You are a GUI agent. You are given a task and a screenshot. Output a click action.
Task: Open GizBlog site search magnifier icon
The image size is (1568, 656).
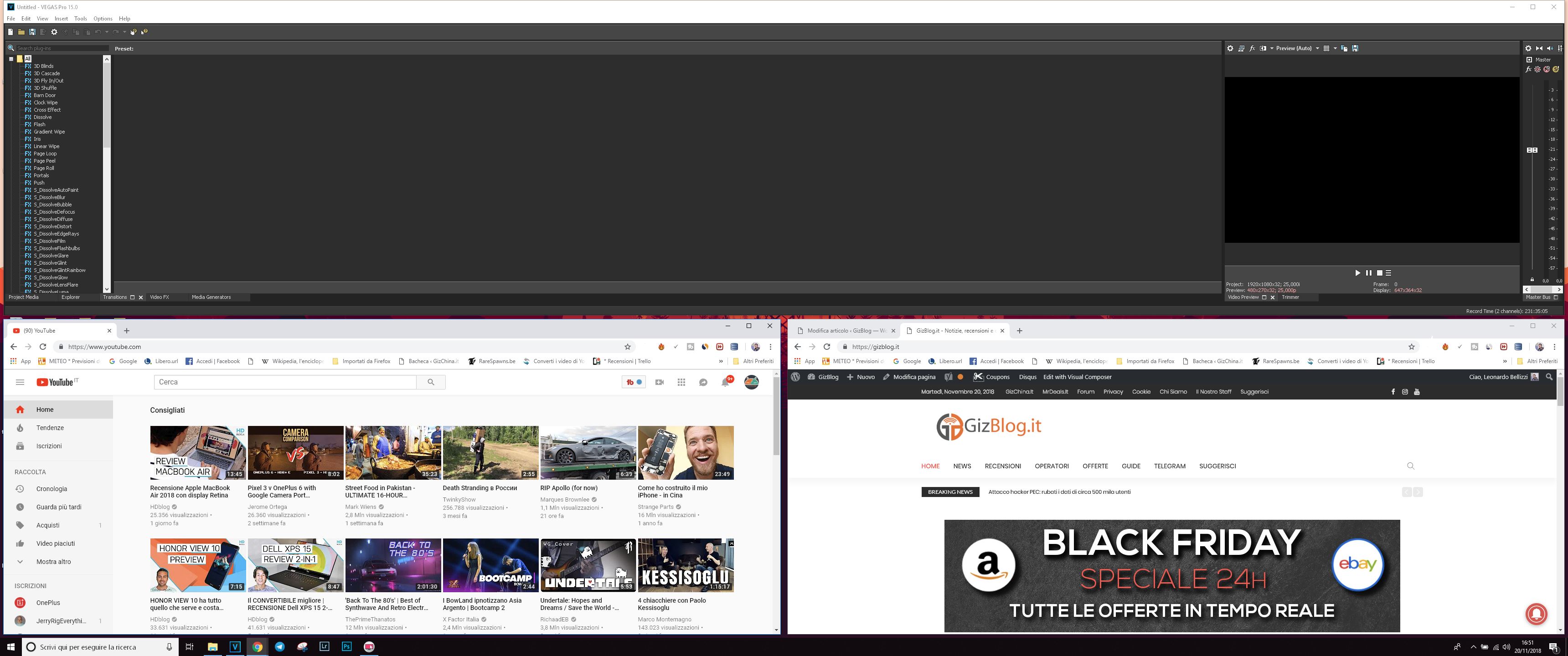(x=1410, y=466)
